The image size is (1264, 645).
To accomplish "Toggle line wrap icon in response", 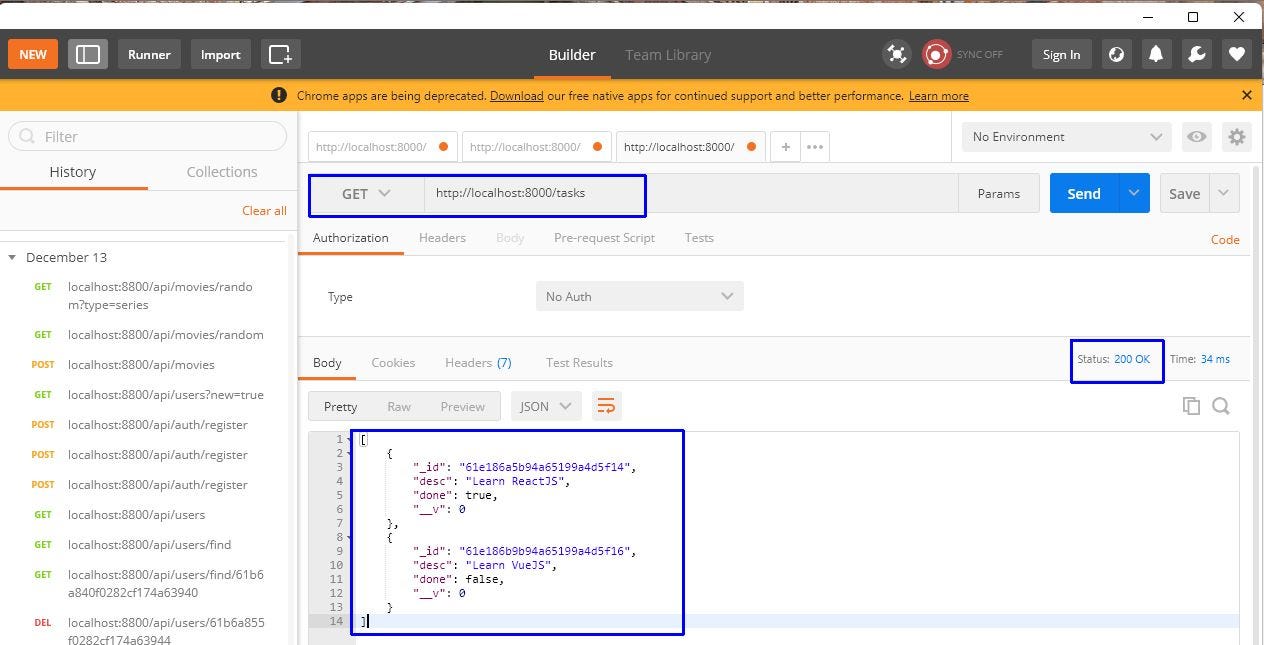I will point(606,405).
